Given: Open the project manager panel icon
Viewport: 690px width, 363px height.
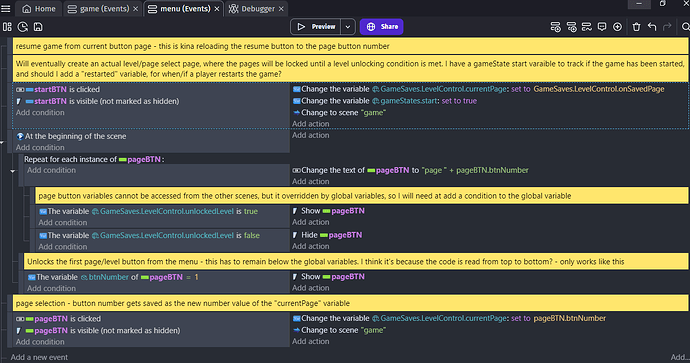Looking at the screenshot, I should (7, 27).
